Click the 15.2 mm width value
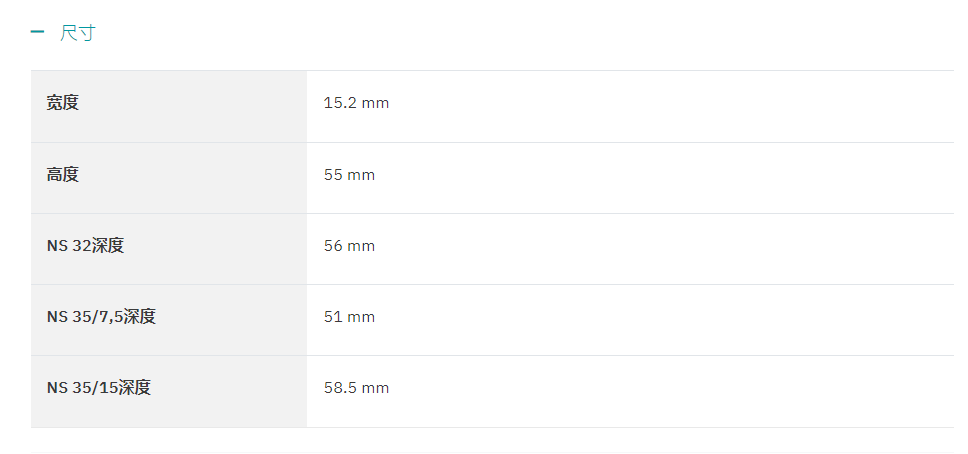Image resolution: width=968 pixels, height=454 pixels. coord(356,103)
